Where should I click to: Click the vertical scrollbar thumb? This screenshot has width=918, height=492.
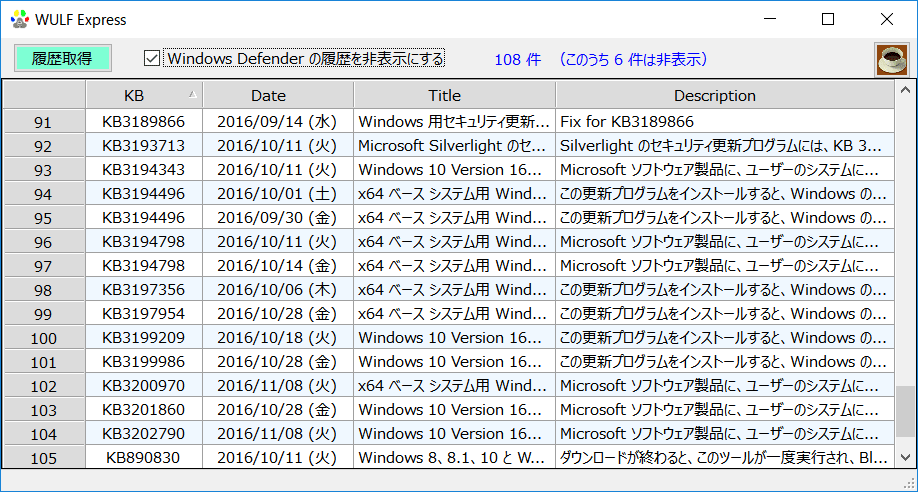[905, 411]
